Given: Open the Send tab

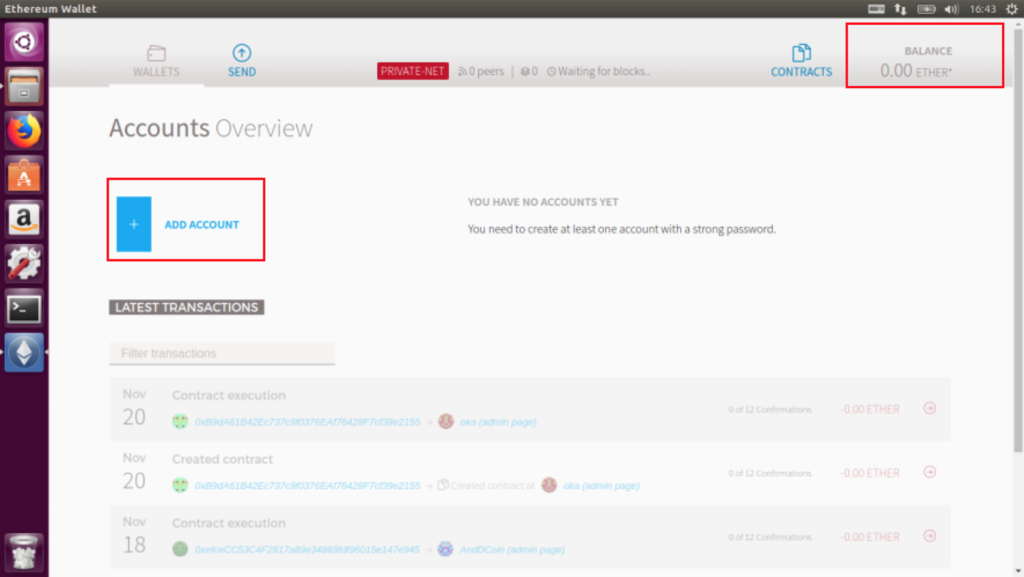Looking at the screenshot, I should 242,61.
